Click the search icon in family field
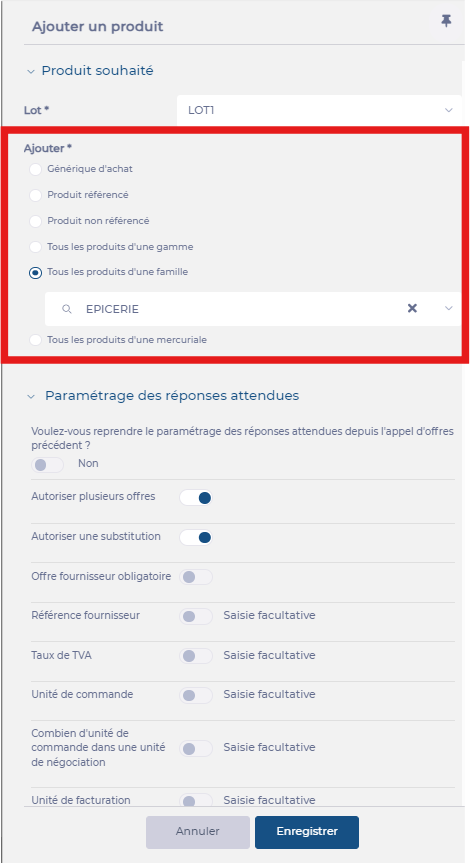Viewport: 470px width, 863px height. [x=67, y=309]
